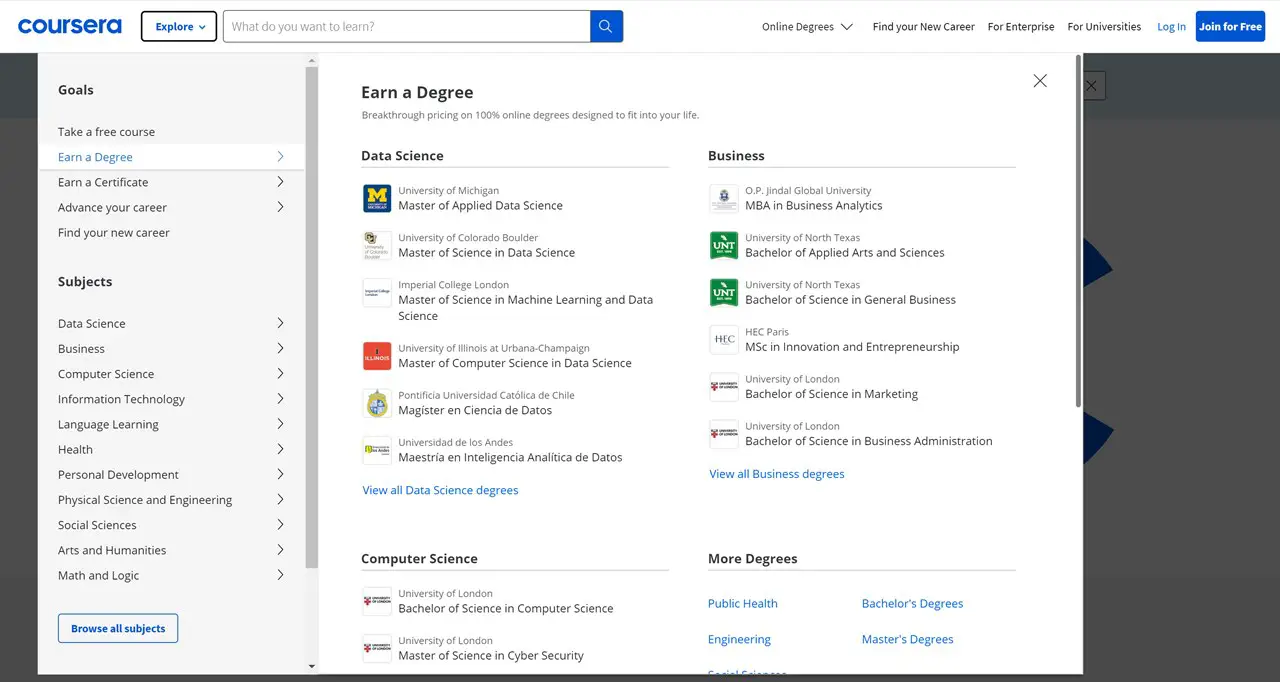The image size is (1280, 682).
Task: Click UNT logo beside Applied Arts and Sciences
Action: (x=724, y=245)
